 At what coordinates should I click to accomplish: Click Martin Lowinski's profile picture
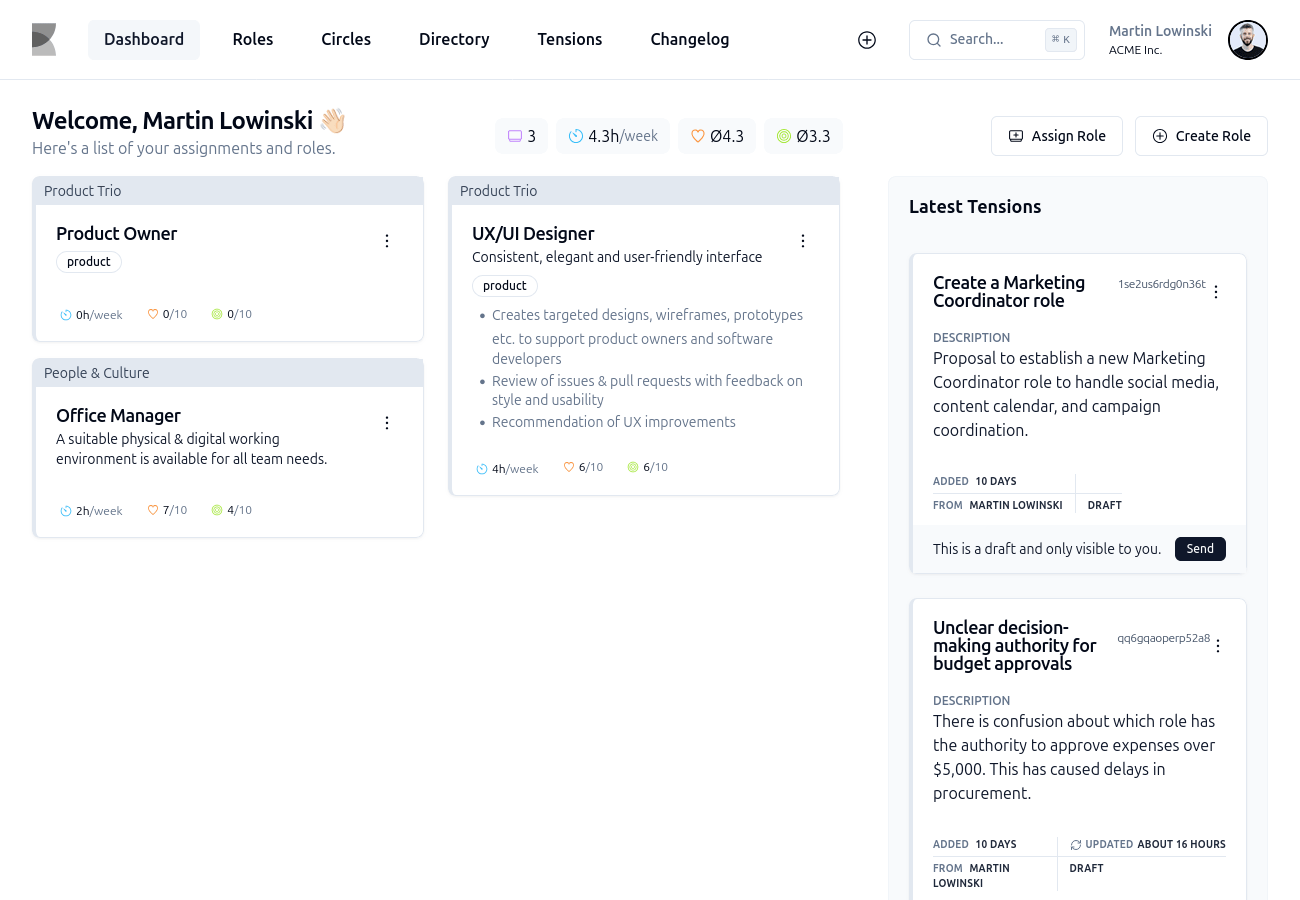click(1247, 40)
